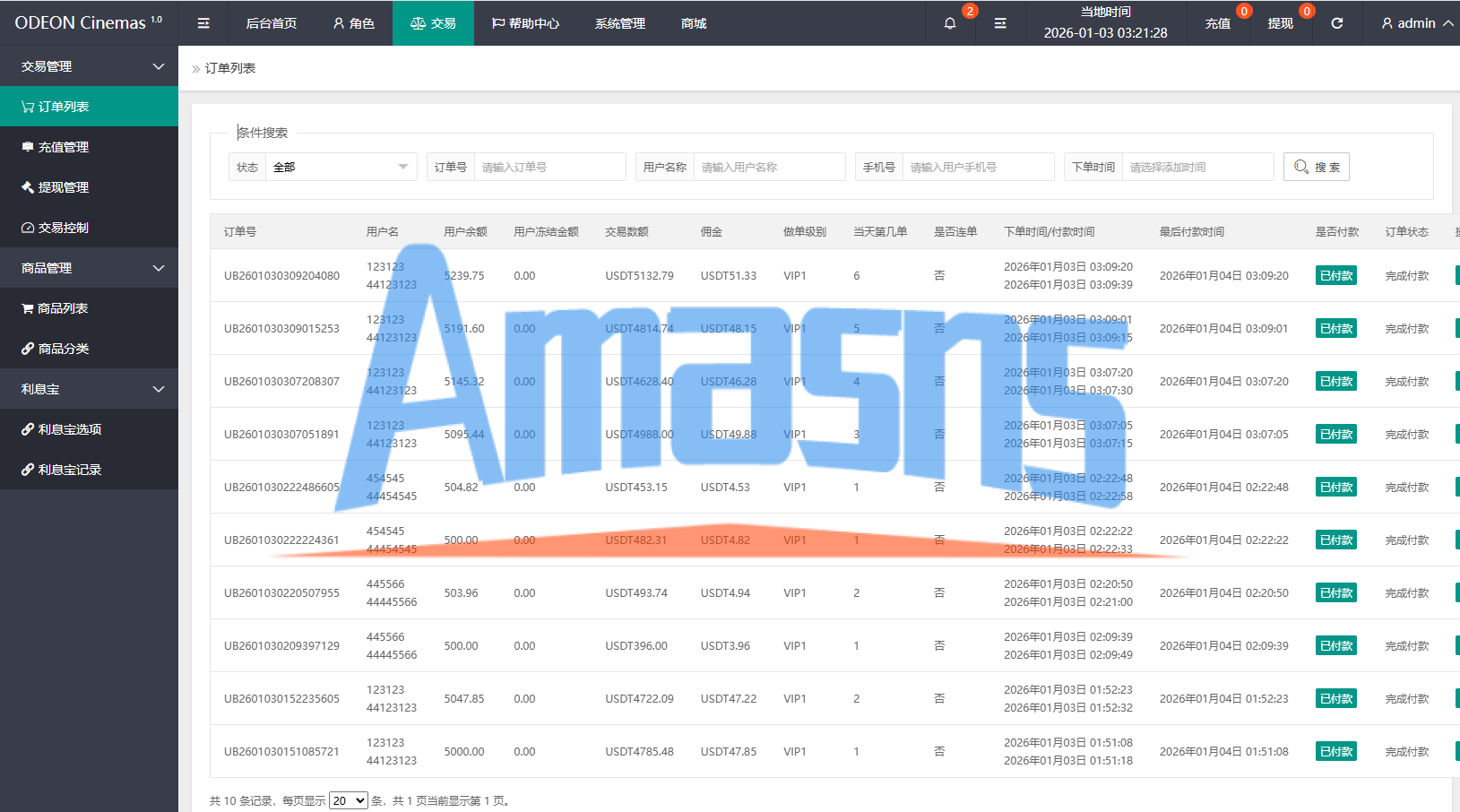
Task: Select the 交易 top menu
Action: 433,23
